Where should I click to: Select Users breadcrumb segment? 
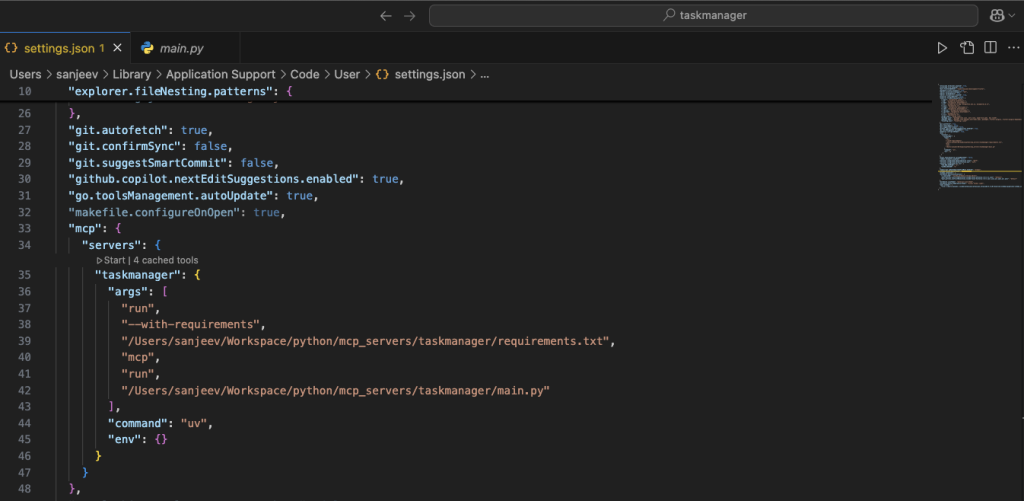25,74
